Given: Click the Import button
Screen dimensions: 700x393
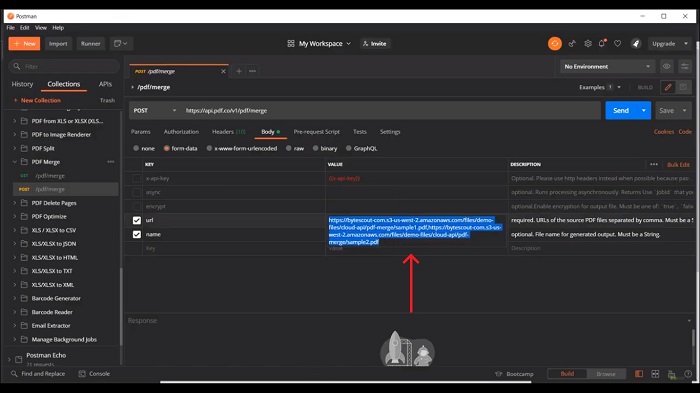Looking at the screenshot, I should point(58,44).
